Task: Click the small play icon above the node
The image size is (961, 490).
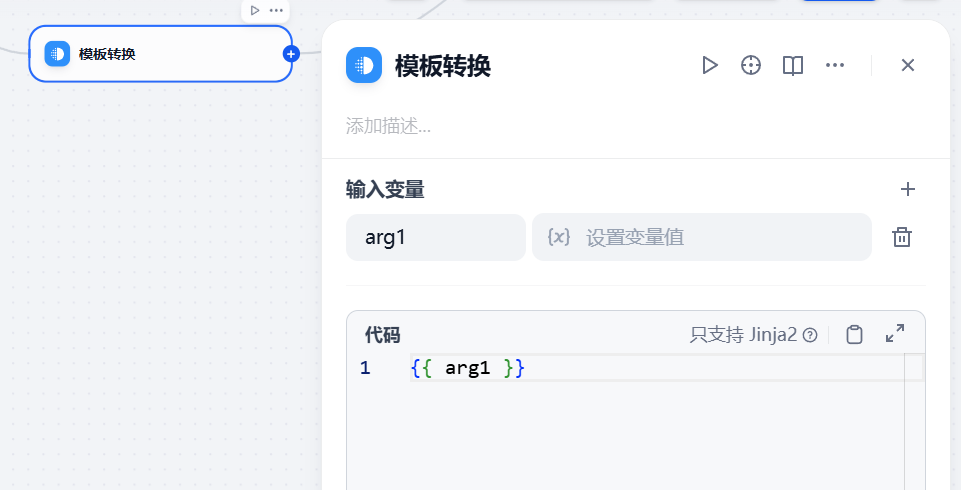Action: (x=255, y=10)
